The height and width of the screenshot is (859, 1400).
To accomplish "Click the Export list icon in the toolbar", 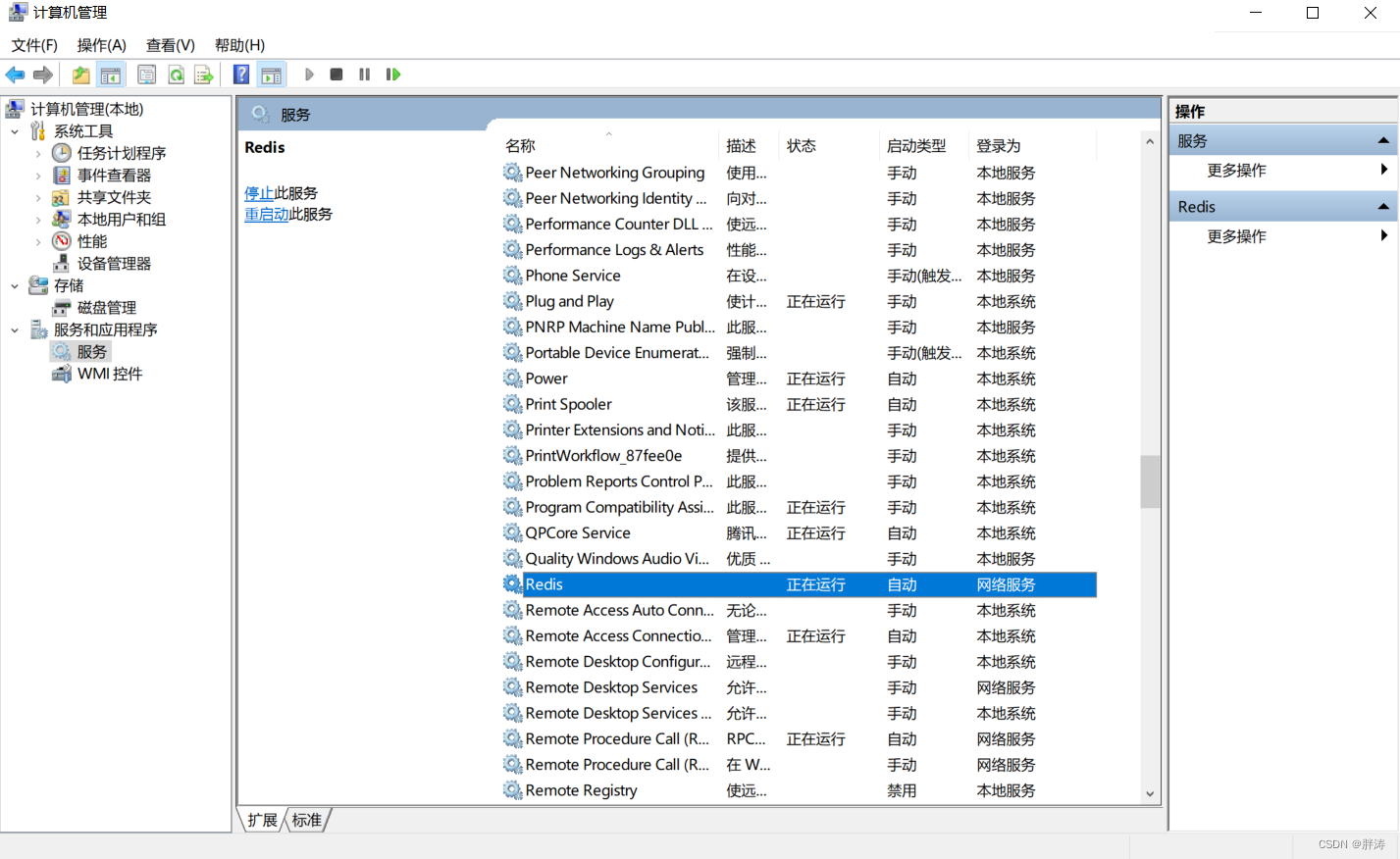I will click(203, 75).
